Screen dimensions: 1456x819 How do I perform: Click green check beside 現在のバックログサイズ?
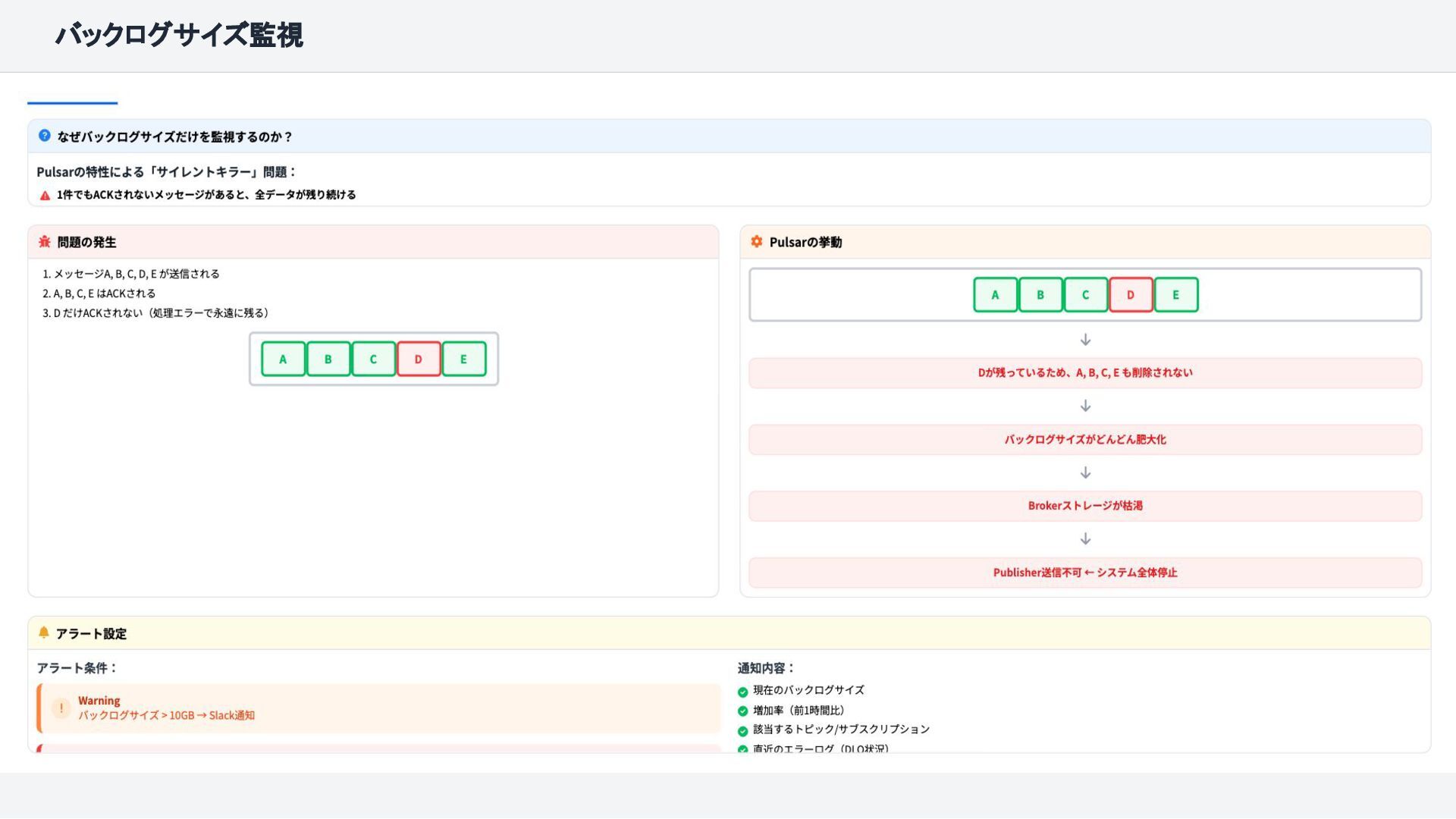point(742,692)
